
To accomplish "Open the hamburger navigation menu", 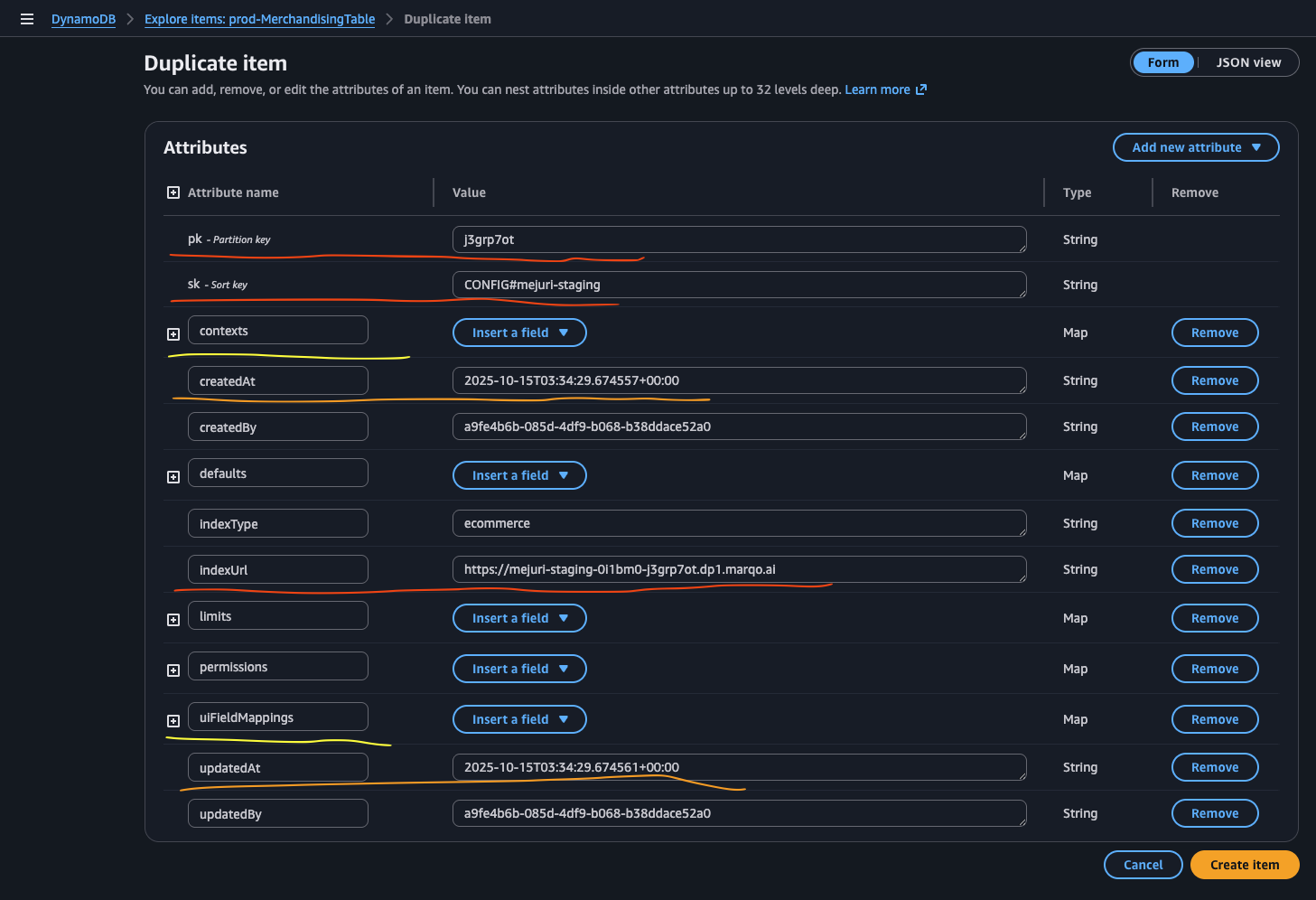I will coord(27,19).
